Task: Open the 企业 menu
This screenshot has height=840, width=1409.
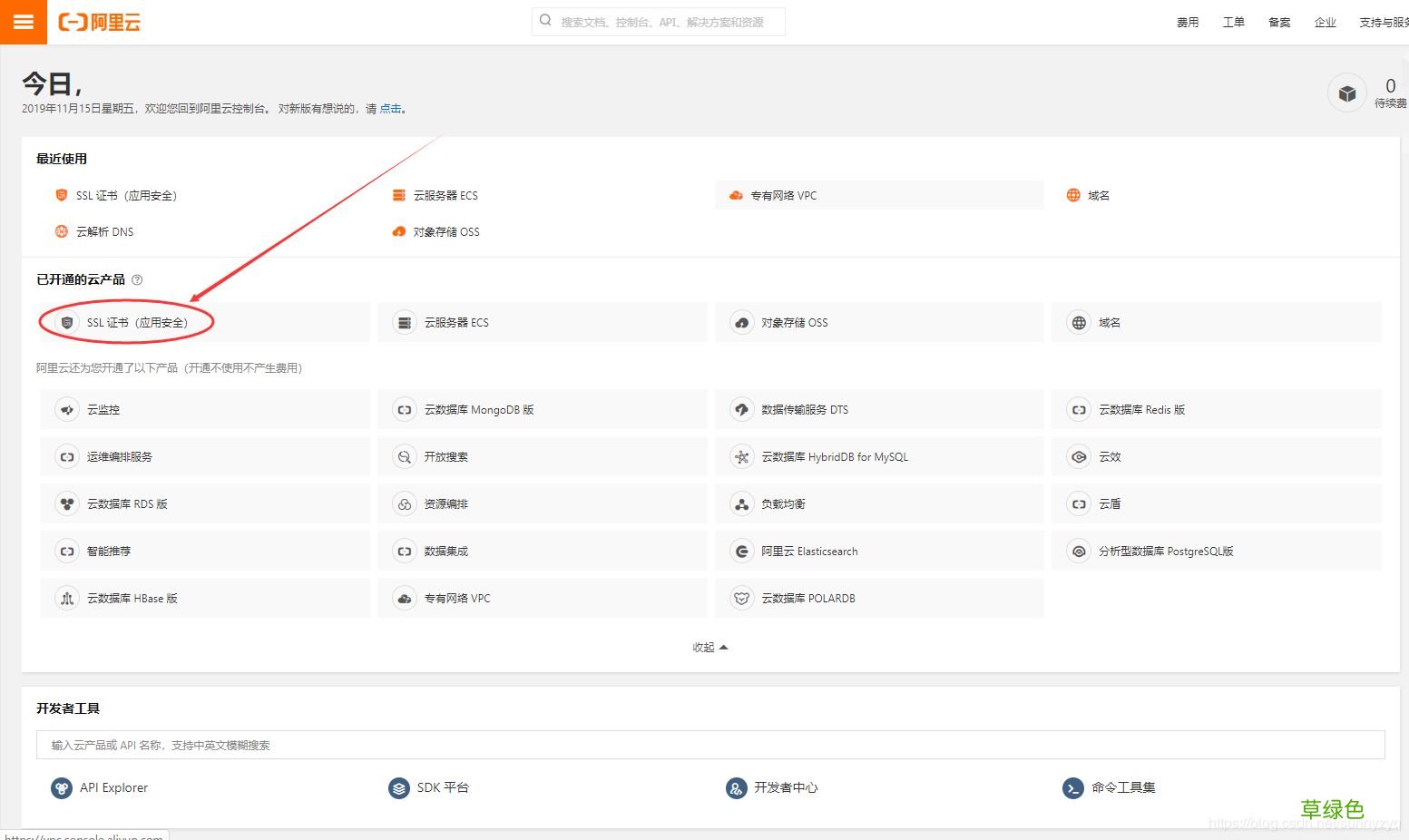Action: click(1326, 22)
